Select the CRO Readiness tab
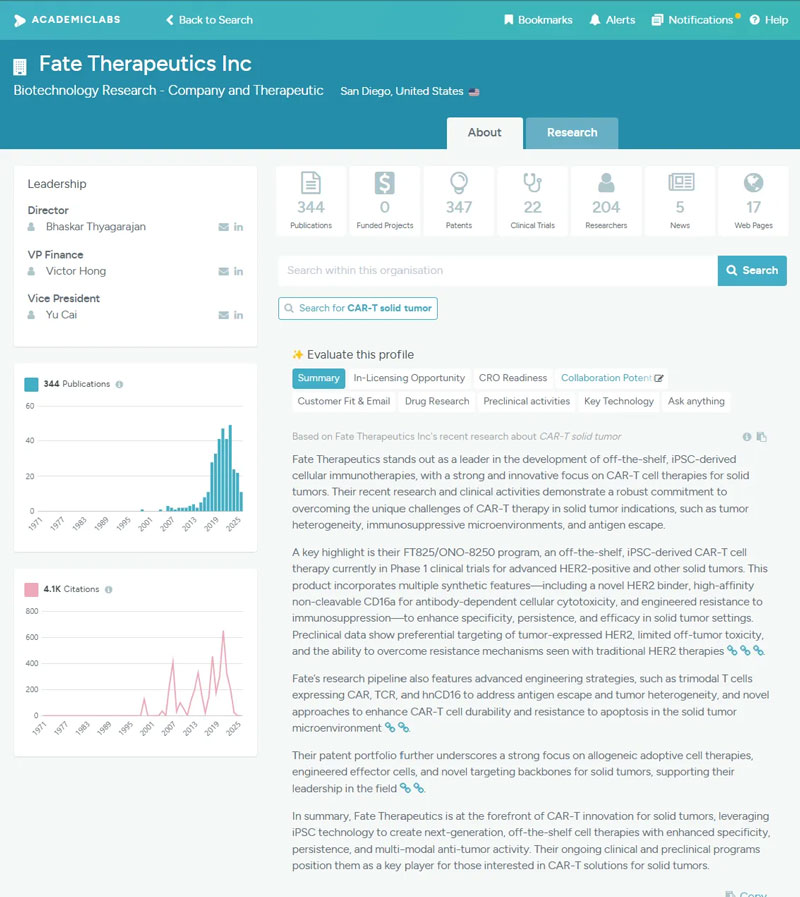Viewport: 800px width, 897px height. tap(513, 378)
